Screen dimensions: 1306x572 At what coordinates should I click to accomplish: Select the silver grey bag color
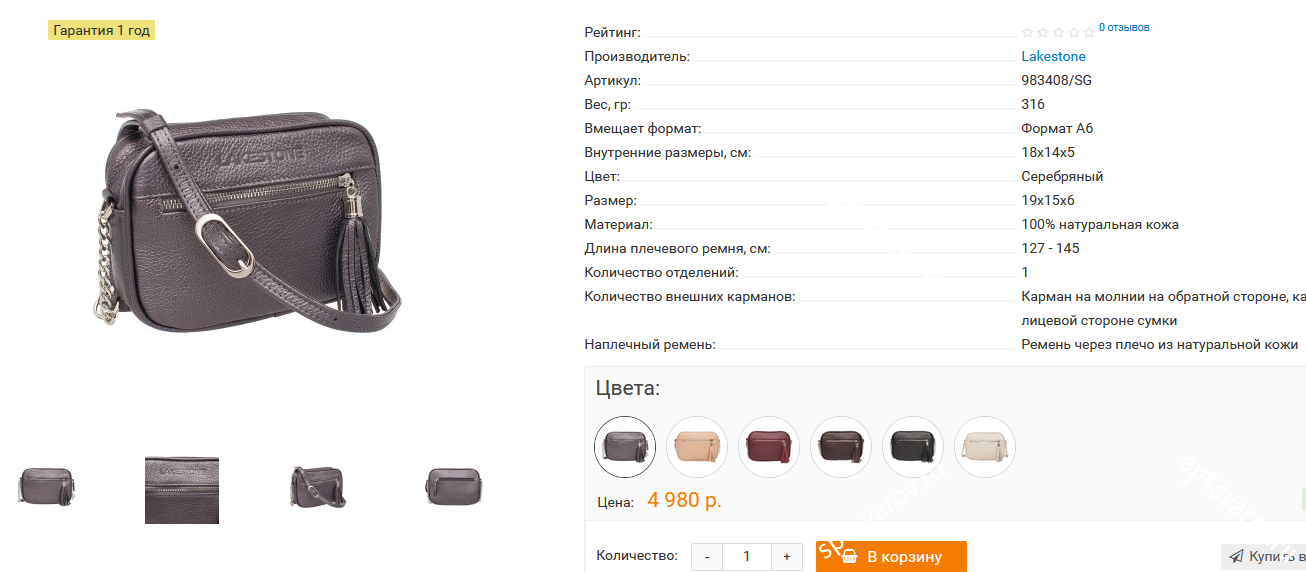pyautogui.click(x=625, y=447)
